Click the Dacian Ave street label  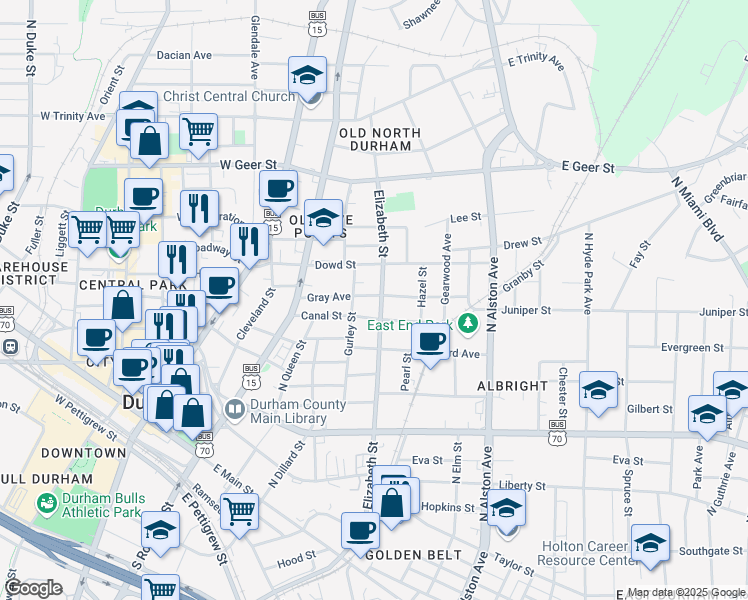[184, 55]
